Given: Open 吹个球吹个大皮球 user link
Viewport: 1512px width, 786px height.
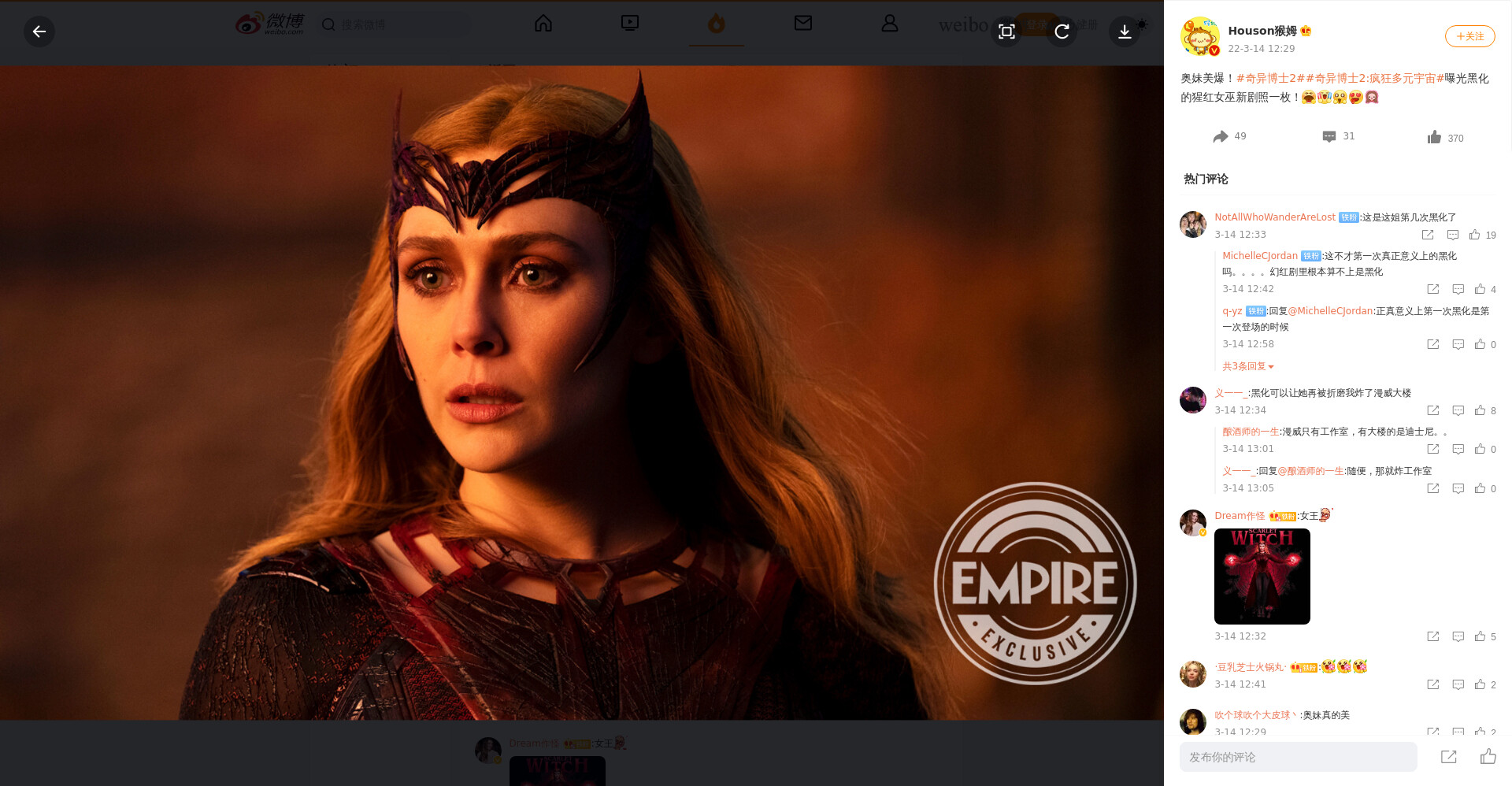Looking at the screenshot, I should pyautogui.click(x=1255, y=715).
